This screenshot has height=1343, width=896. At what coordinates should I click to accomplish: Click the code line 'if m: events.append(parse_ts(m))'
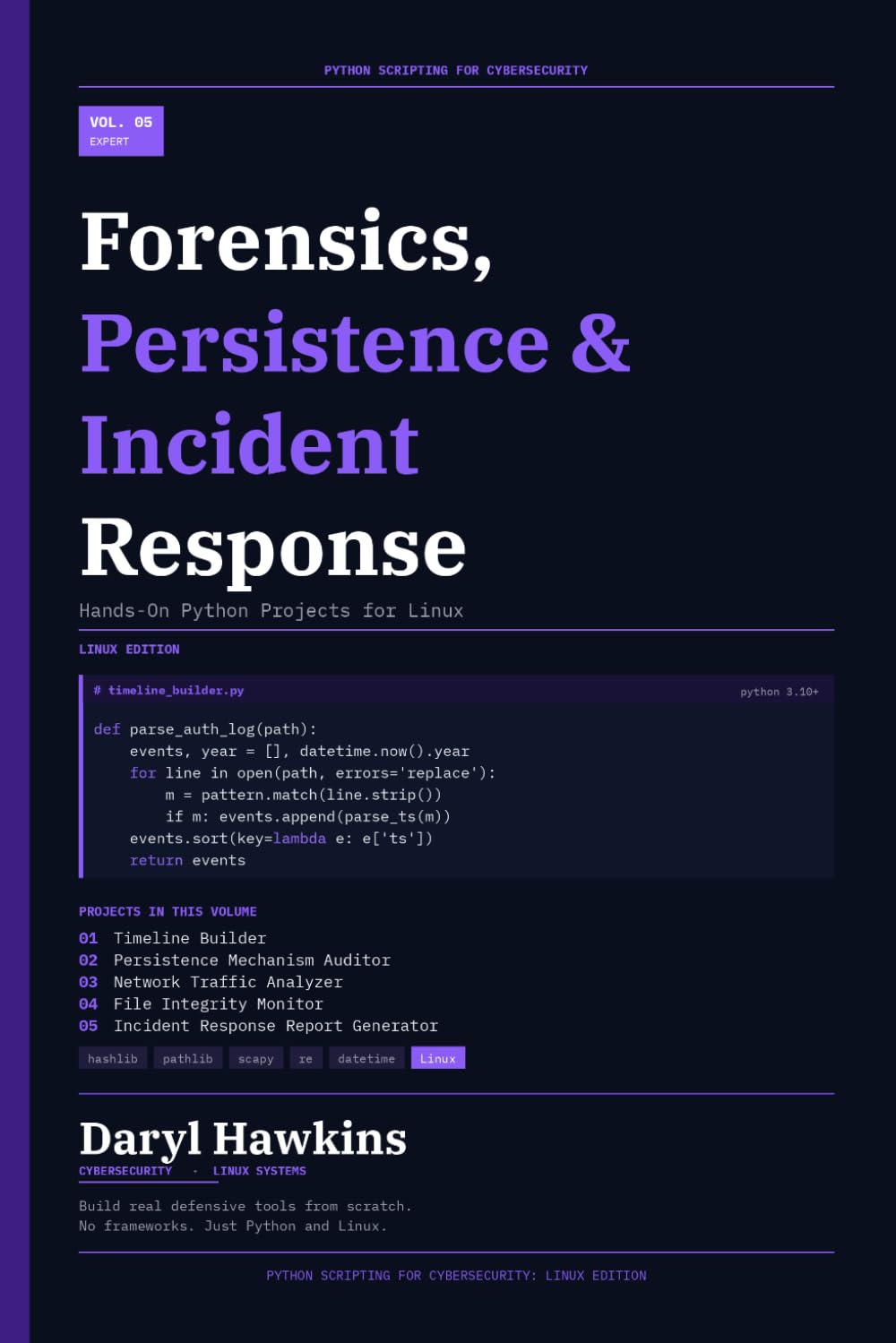307,816
